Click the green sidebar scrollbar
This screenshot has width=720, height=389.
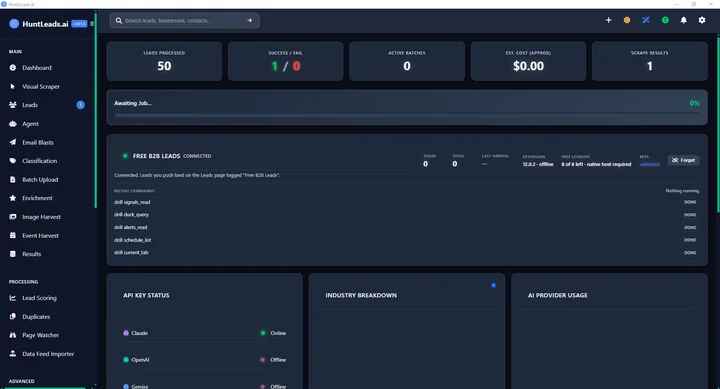tap(96, 110)
